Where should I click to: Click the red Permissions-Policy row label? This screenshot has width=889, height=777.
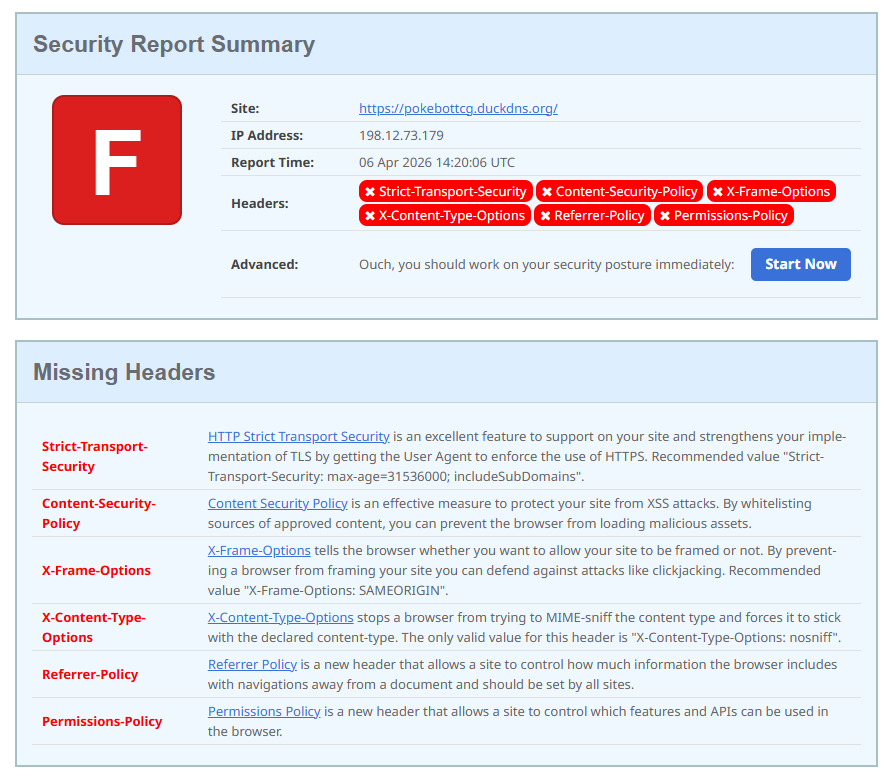(102, 721)
